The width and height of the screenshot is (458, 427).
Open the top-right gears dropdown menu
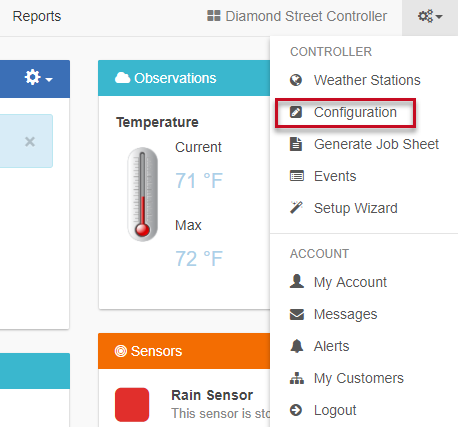coord(430,17)
